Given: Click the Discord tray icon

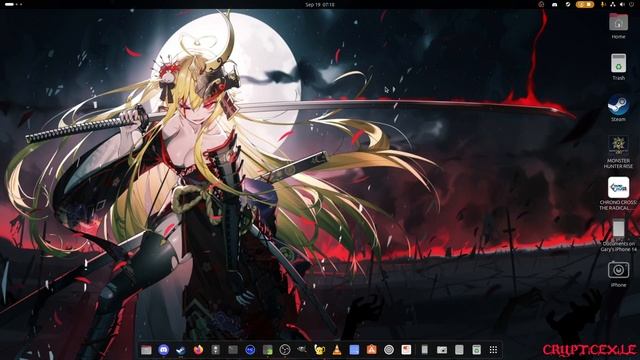Looking at the screenshot, I should pos(554,4).
